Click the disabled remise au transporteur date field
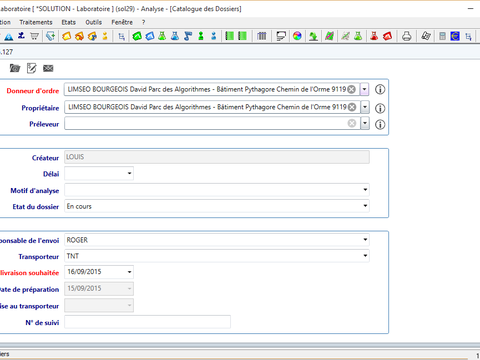Viewport: 480px width, 360px height. click(99, 305)
